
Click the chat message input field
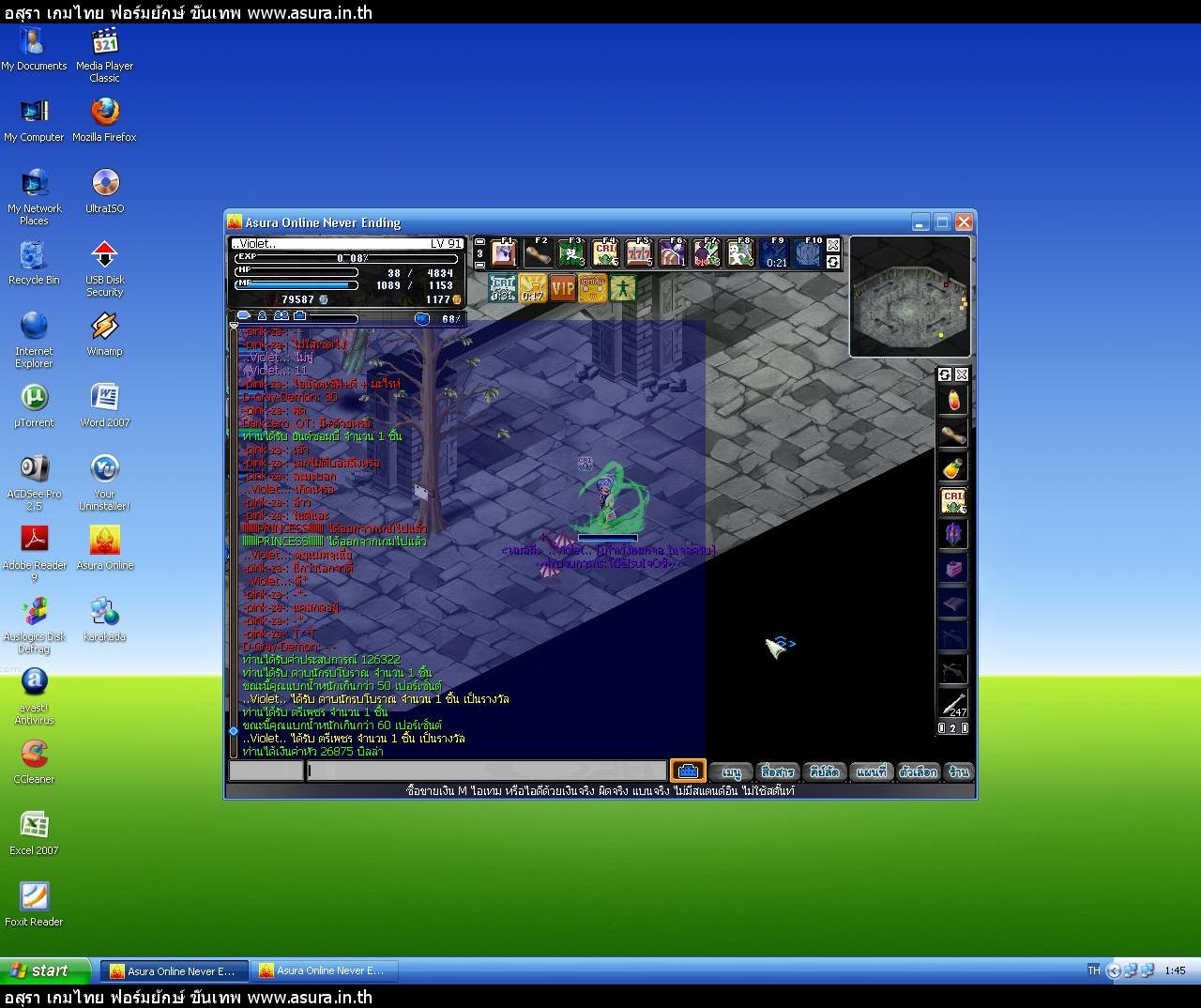[x=488, y=771]
